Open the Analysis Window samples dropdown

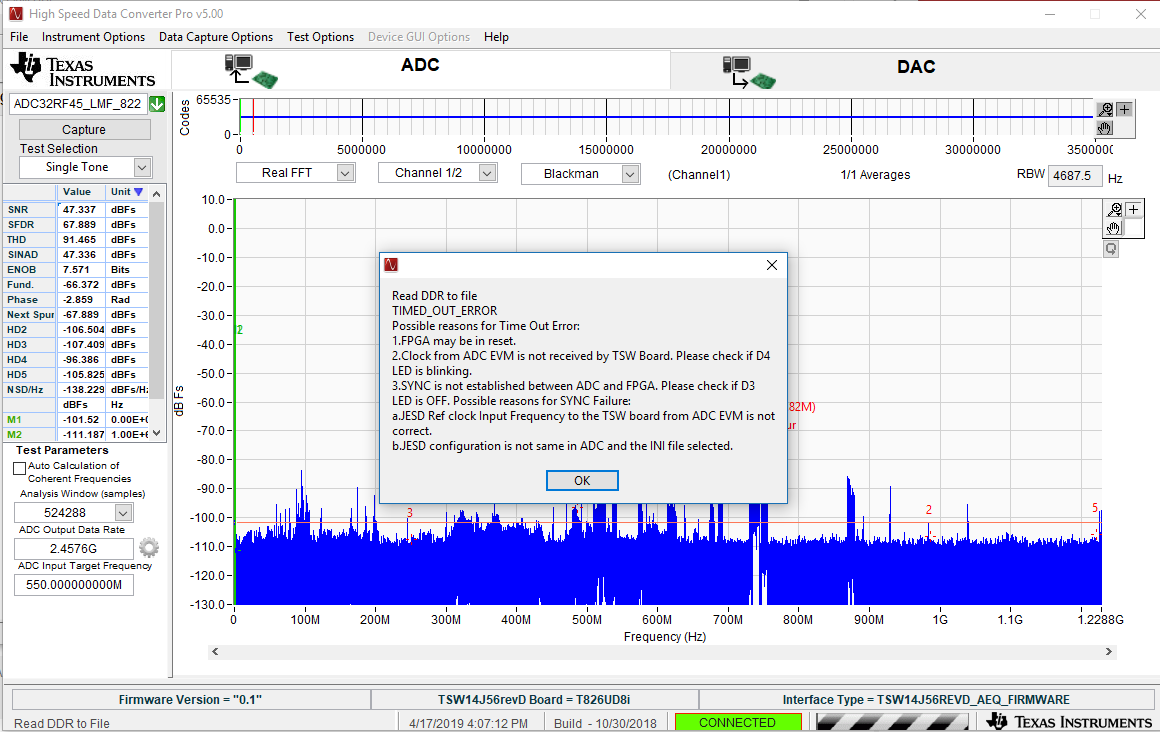coord(124,513)
